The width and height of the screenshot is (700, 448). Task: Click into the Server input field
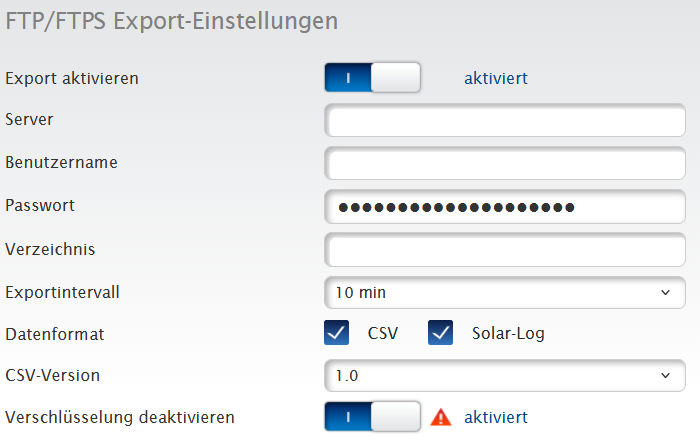[504, 121]
